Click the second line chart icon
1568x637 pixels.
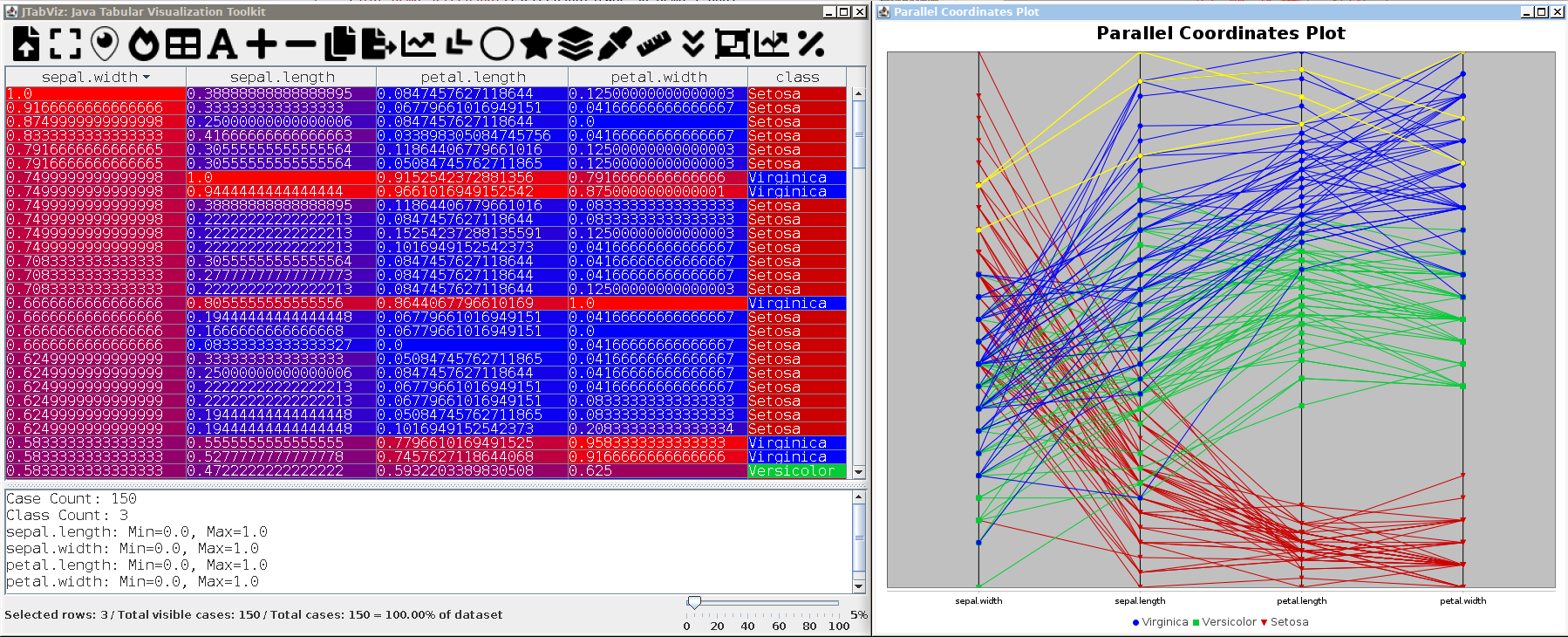tap(772, 44)
